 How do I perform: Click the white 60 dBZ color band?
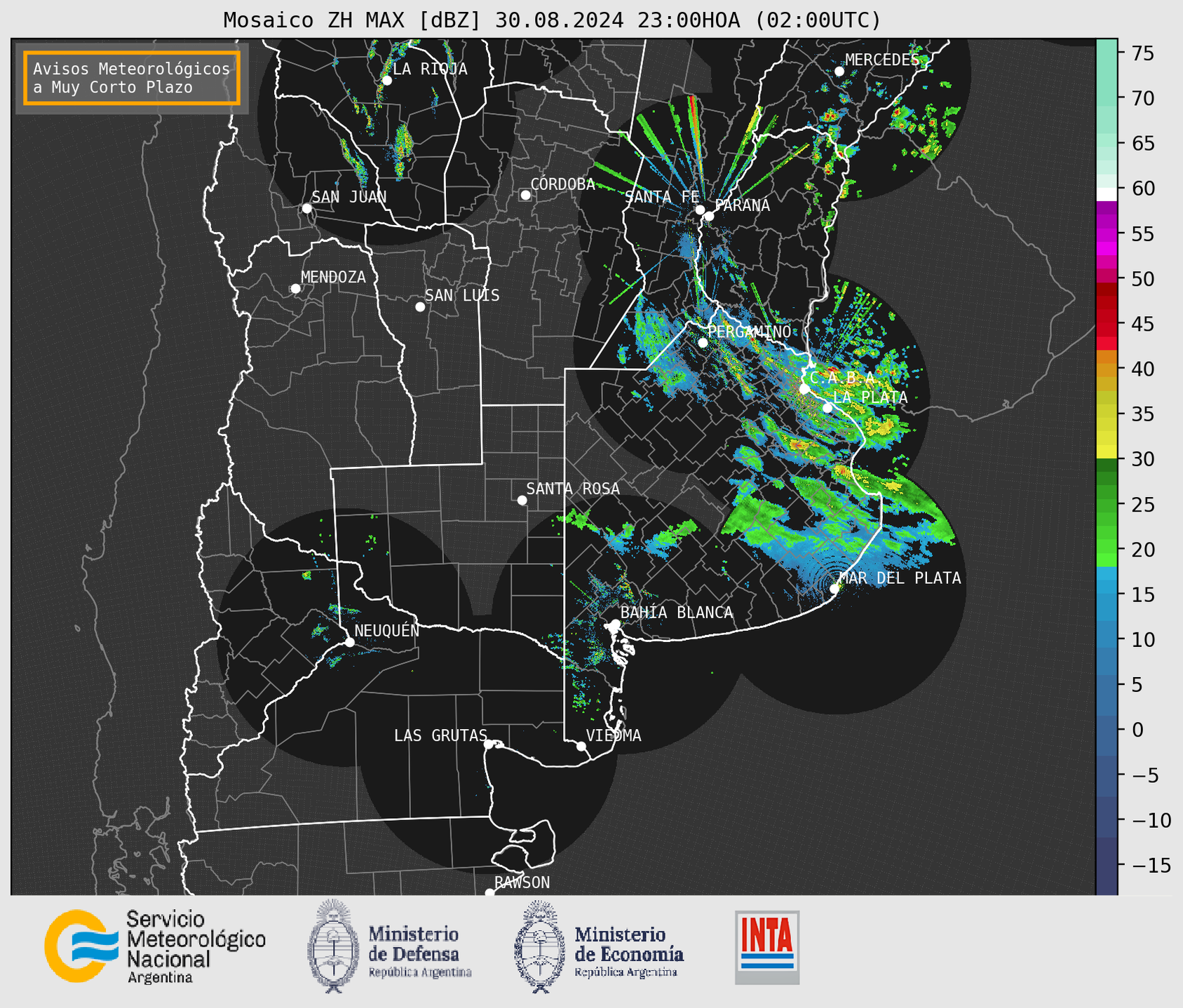1107,194
